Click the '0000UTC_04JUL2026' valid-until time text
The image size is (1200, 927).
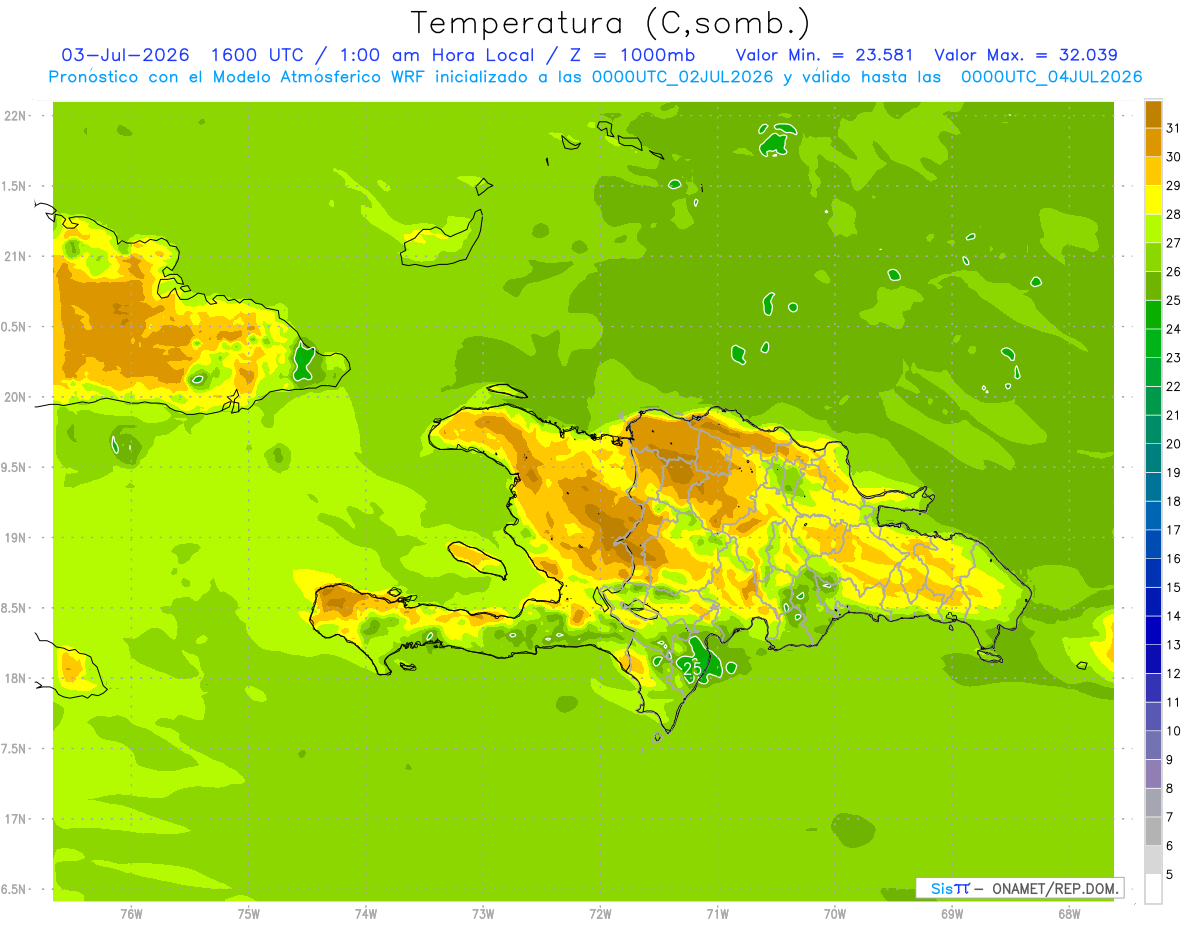(x=1052, y=77)
